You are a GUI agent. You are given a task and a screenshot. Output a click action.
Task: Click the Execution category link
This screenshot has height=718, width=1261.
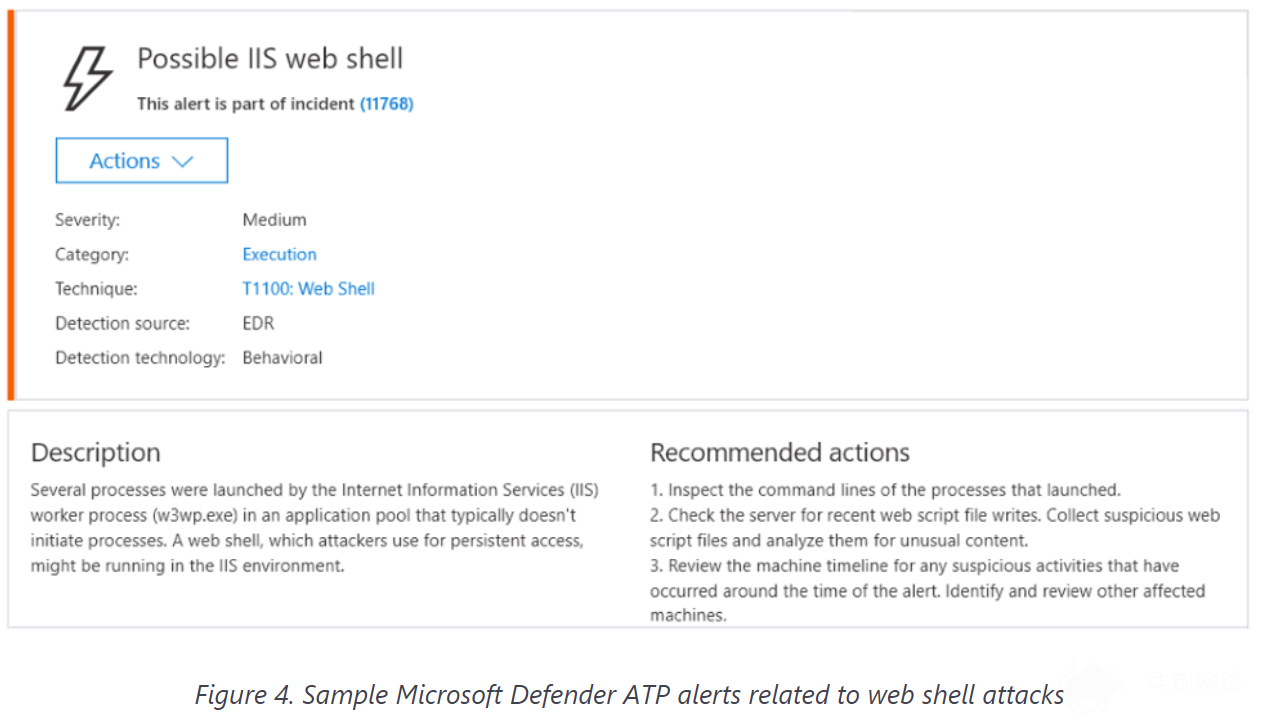coord(279,254)
